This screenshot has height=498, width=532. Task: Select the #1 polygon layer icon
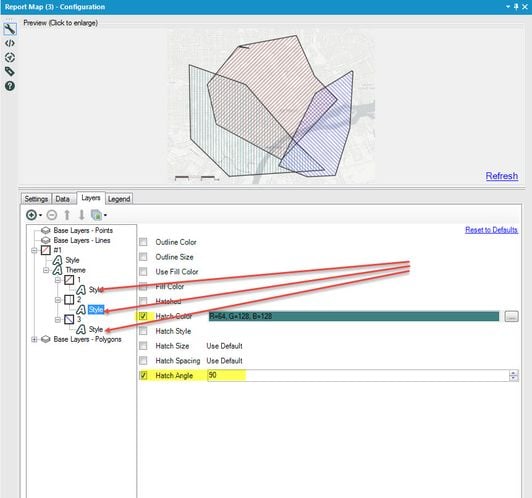[x=46, y=250]
